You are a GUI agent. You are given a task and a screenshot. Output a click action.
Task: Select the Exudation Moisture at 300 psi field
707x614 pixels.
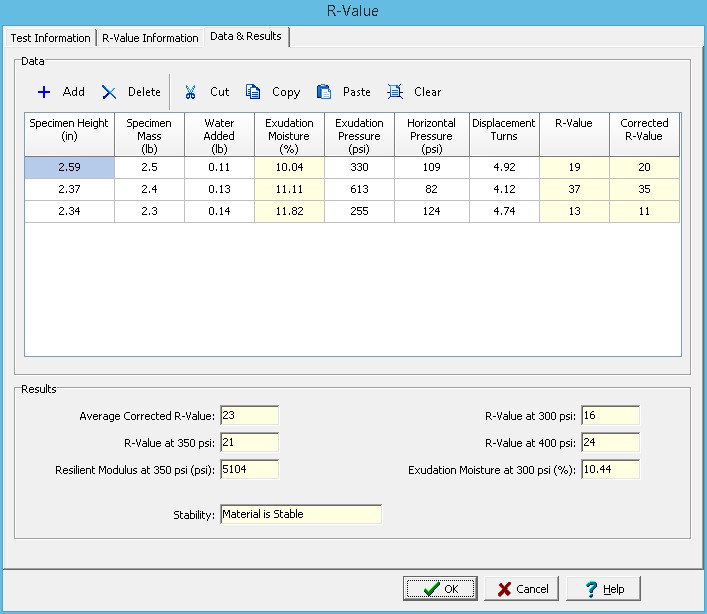[611, 469]
